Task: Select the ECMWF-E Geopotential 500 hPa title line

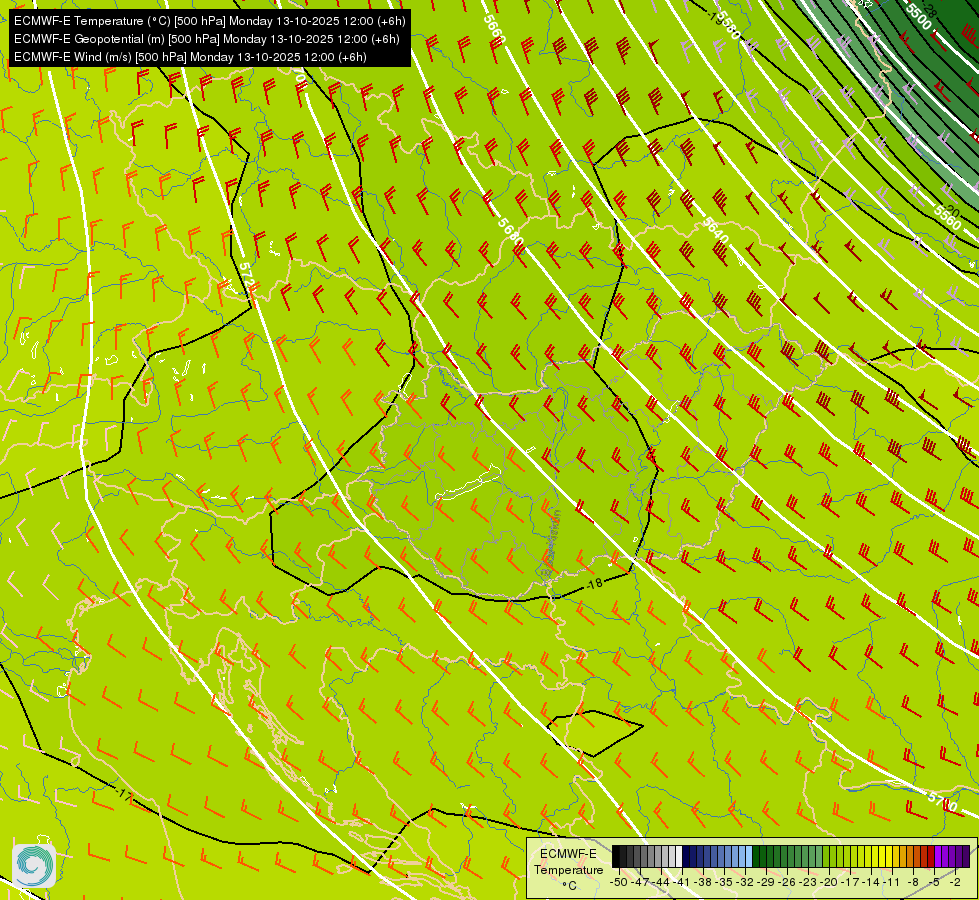Action: tap(207, 39)
